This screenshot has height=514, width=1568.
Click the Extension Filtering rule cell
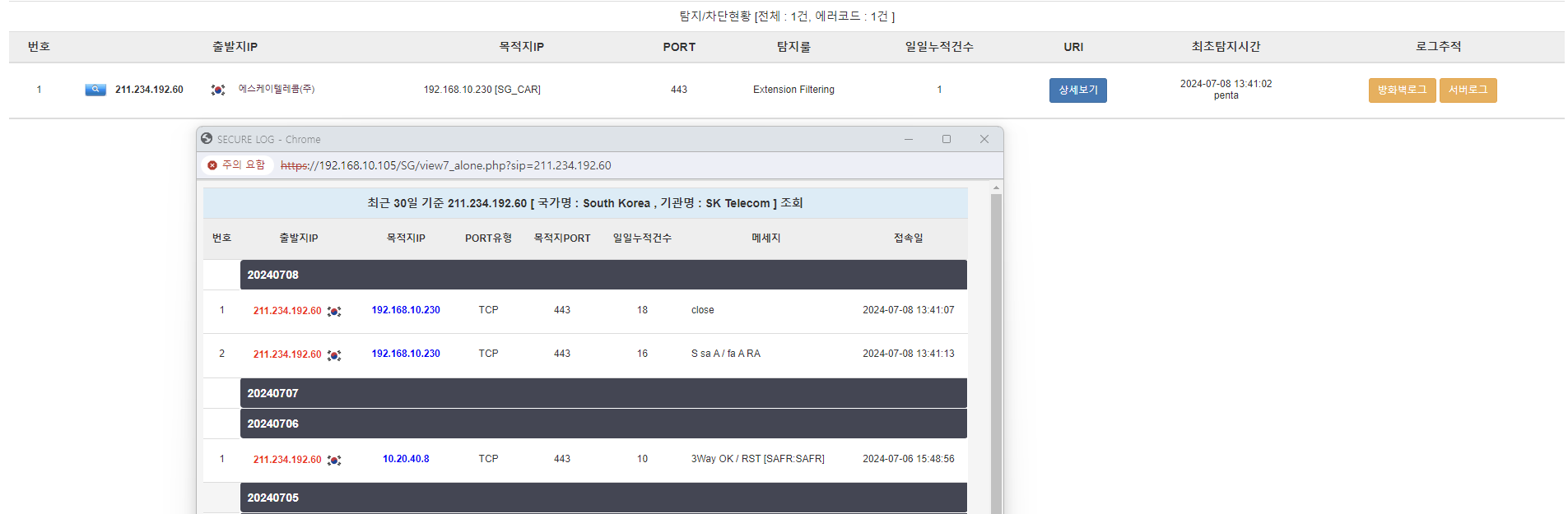(793, 90)
